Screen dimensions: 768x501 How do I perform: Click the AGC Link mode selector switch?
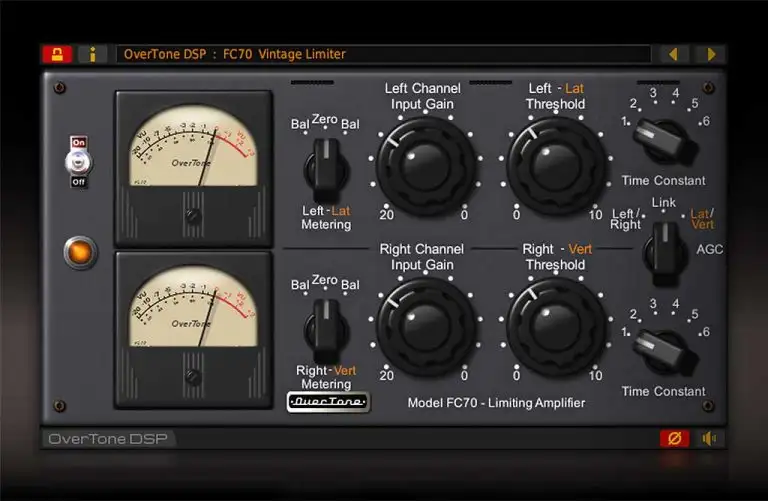[x=665, y=253]
